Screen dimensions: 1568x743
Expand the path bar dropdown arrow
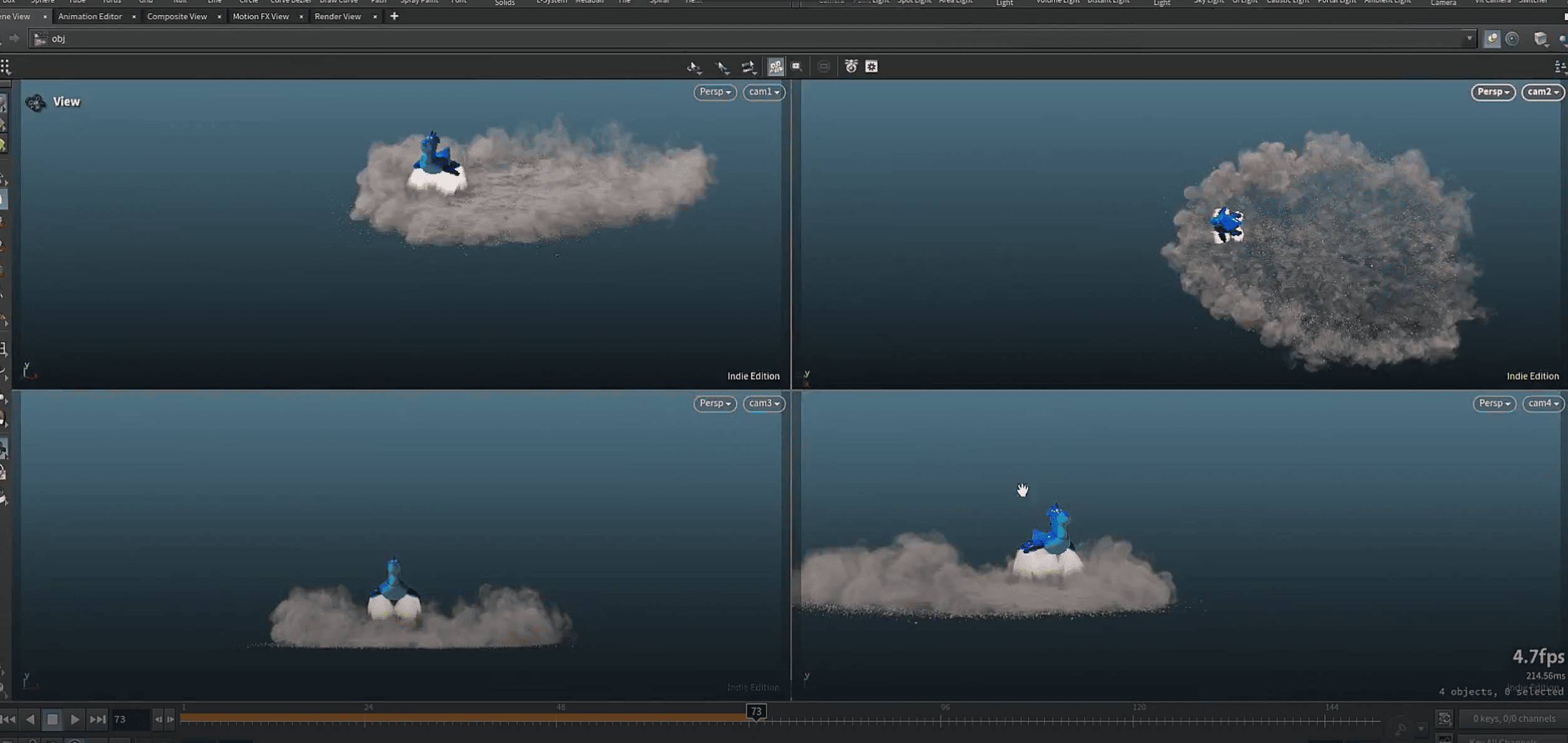(1469, 39)
